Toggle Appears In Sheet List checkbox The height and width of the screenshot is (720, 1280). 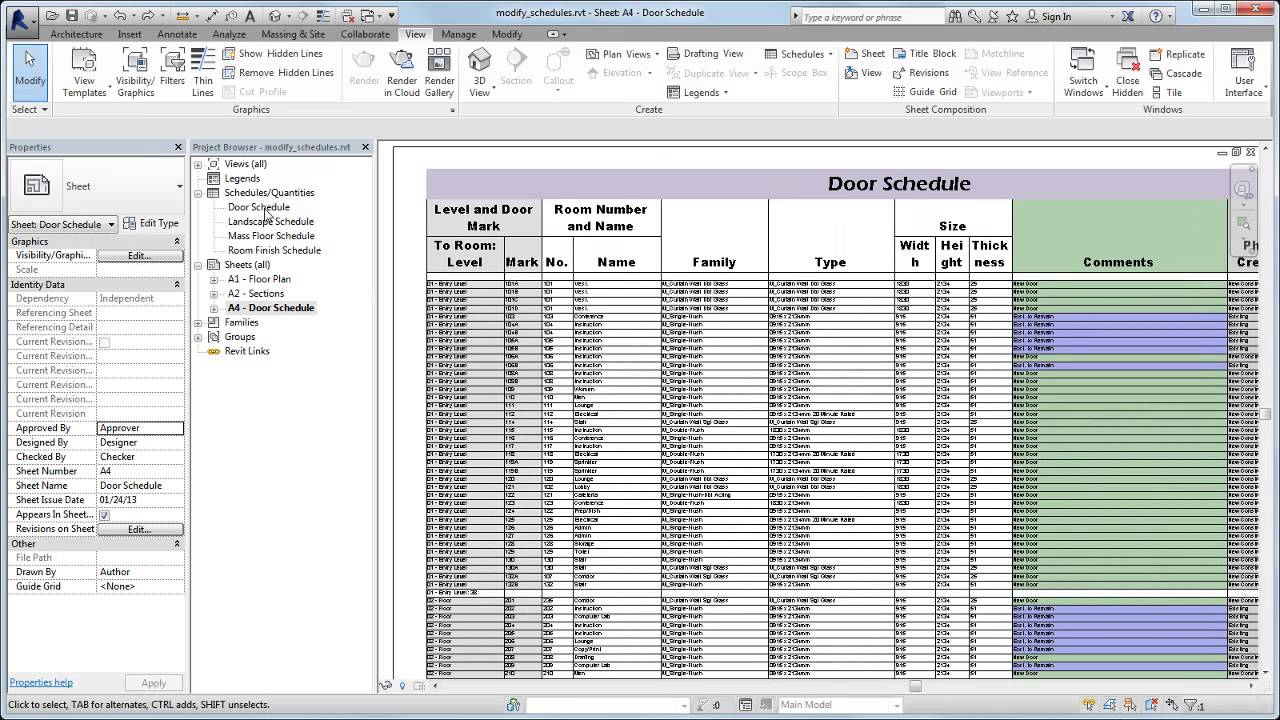(x=104, y=515)
